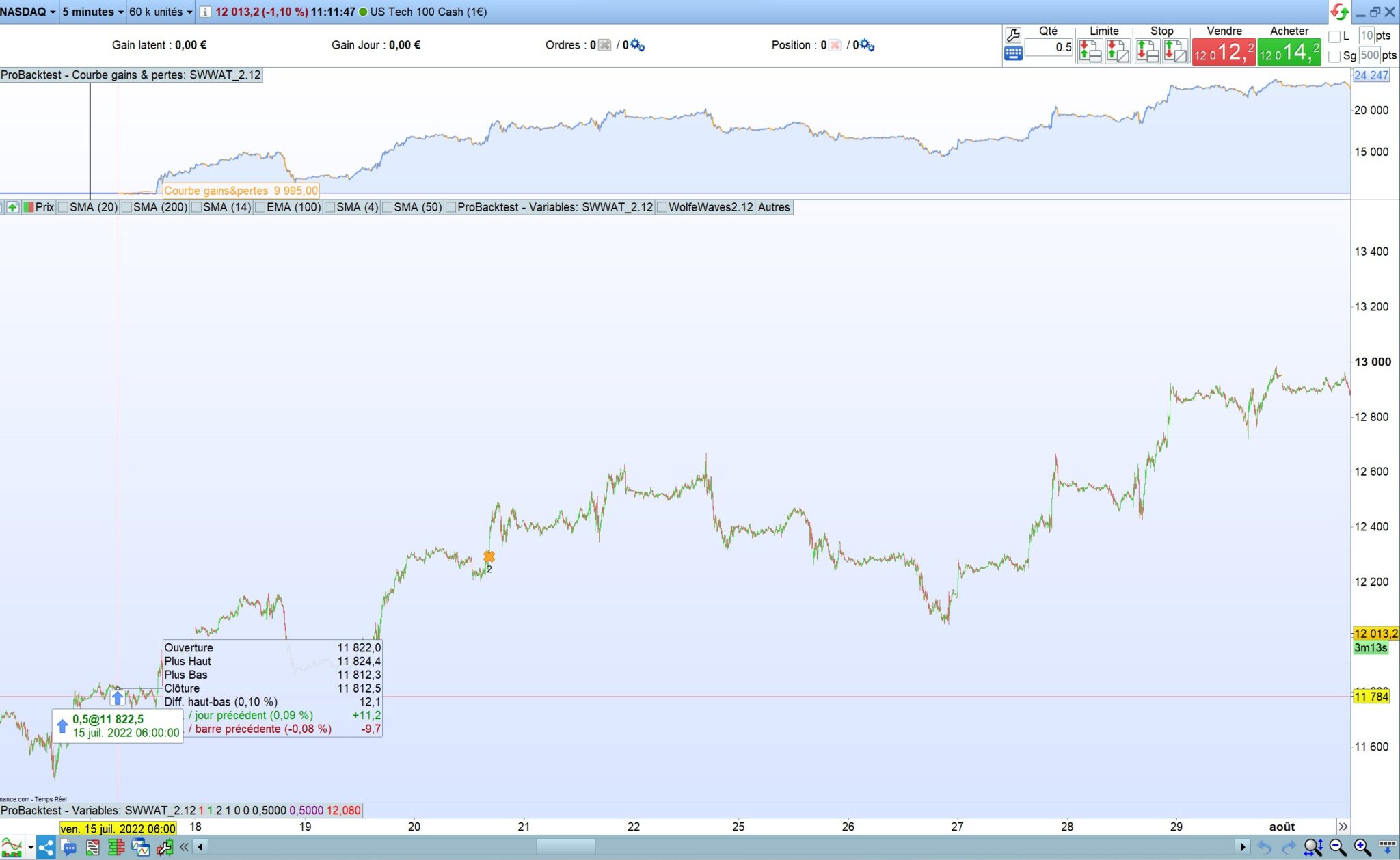This screenshot has width=1400, height=860.
Task: Open the blue keyboard icon near Qté
Action: pos(1013,53)
